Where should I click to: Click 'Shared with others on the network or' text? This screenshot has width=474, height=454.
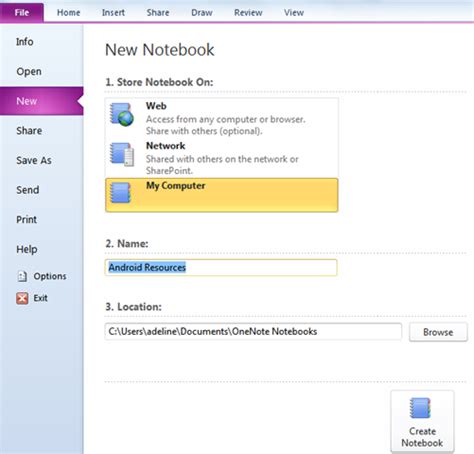[x=222, y=159]
